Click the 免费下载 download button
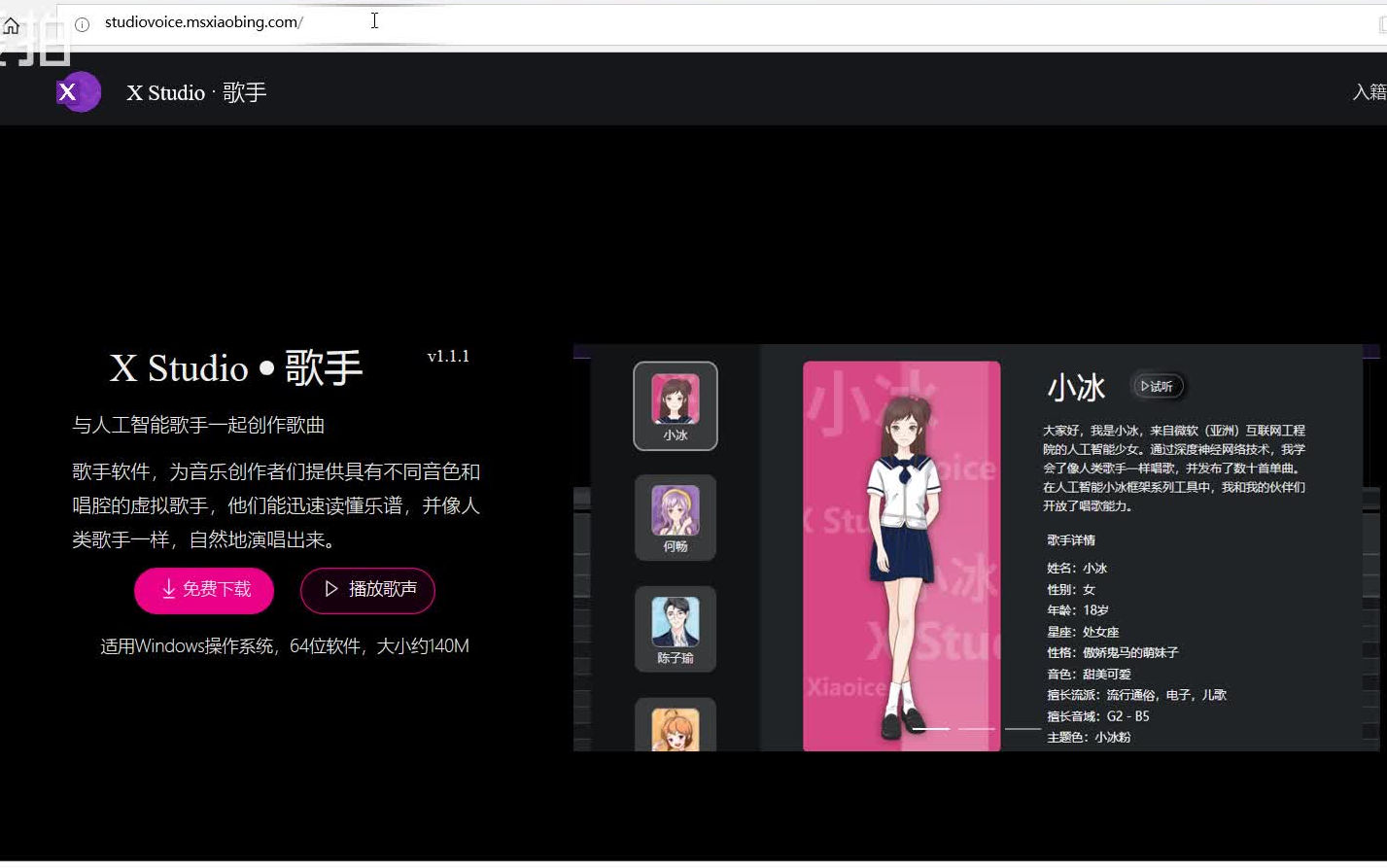Screen dimensions: 1387x868 pos(204,590)
